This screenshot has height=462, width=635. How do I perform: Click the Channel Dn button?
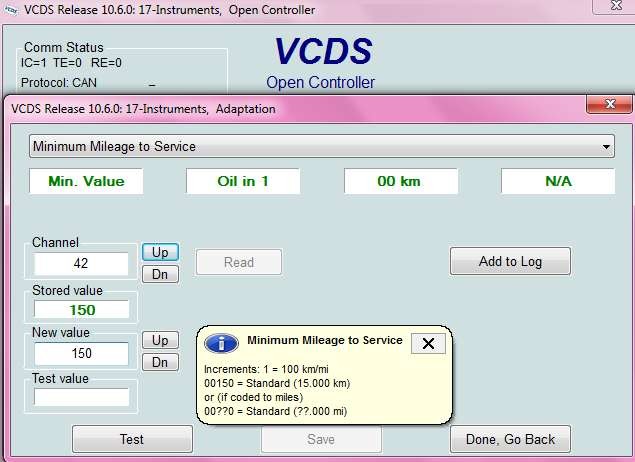coord(160,274)
